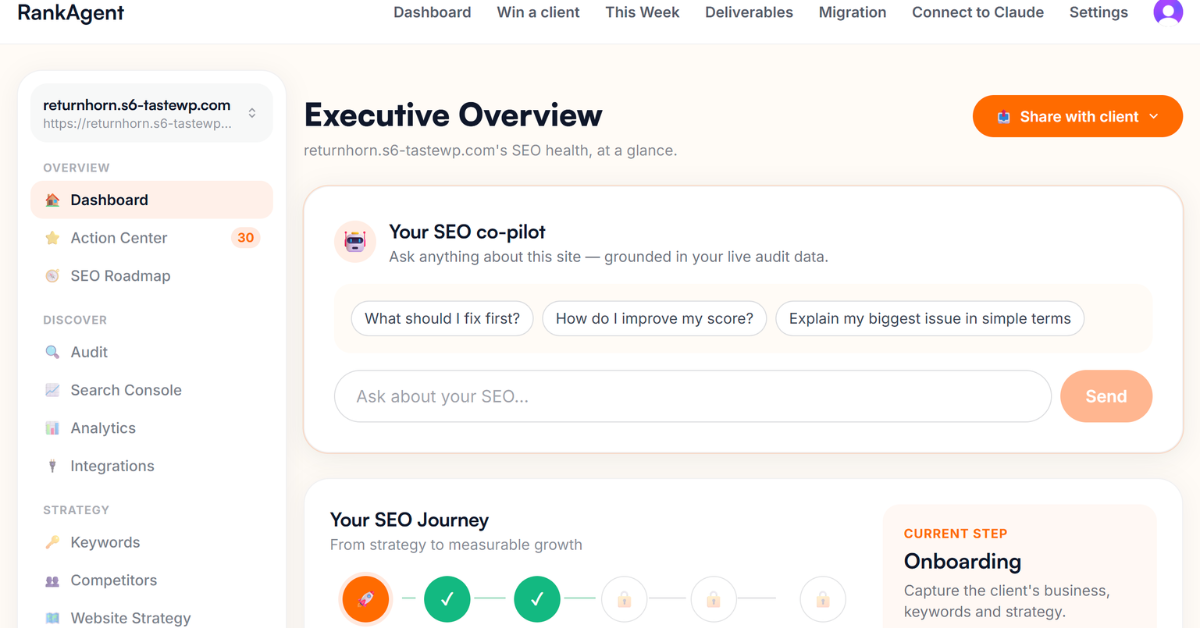The width and height of the screenshot is (1200, 628).
Task: Go to Connect to Claude tab
Action: 978,12
